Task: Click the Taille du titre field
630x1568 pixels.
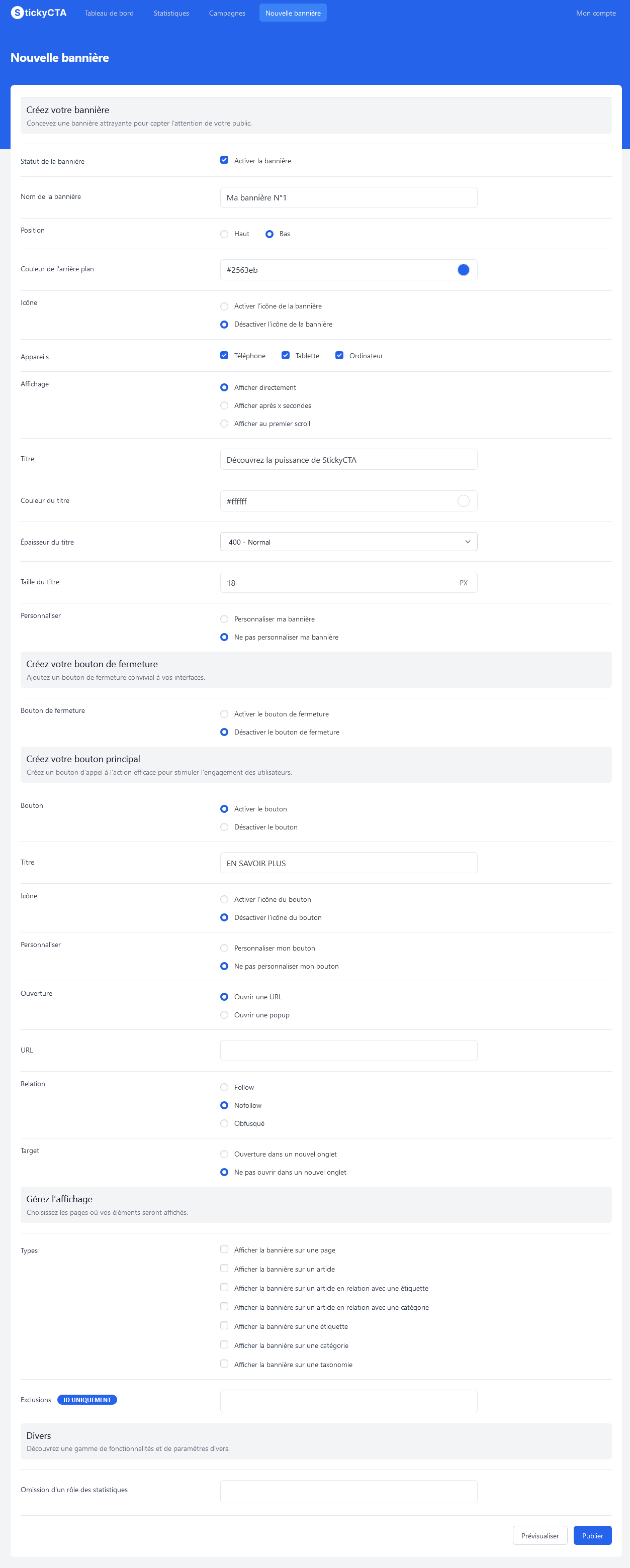Action: [x=348, y=582]
